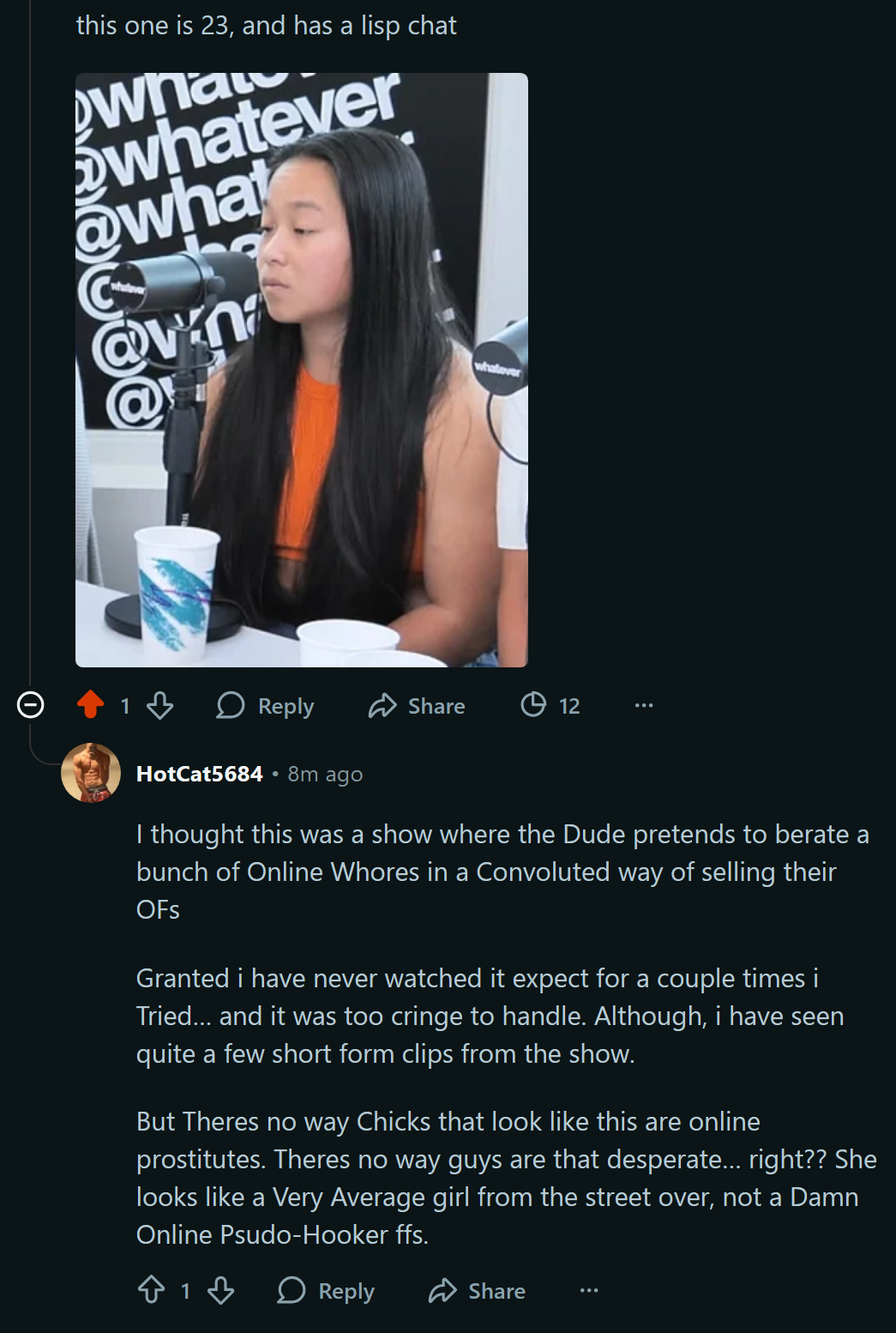
Task: Click the speech bubble icon below the image
Action: pyautogui.click(x=231, y=705)
